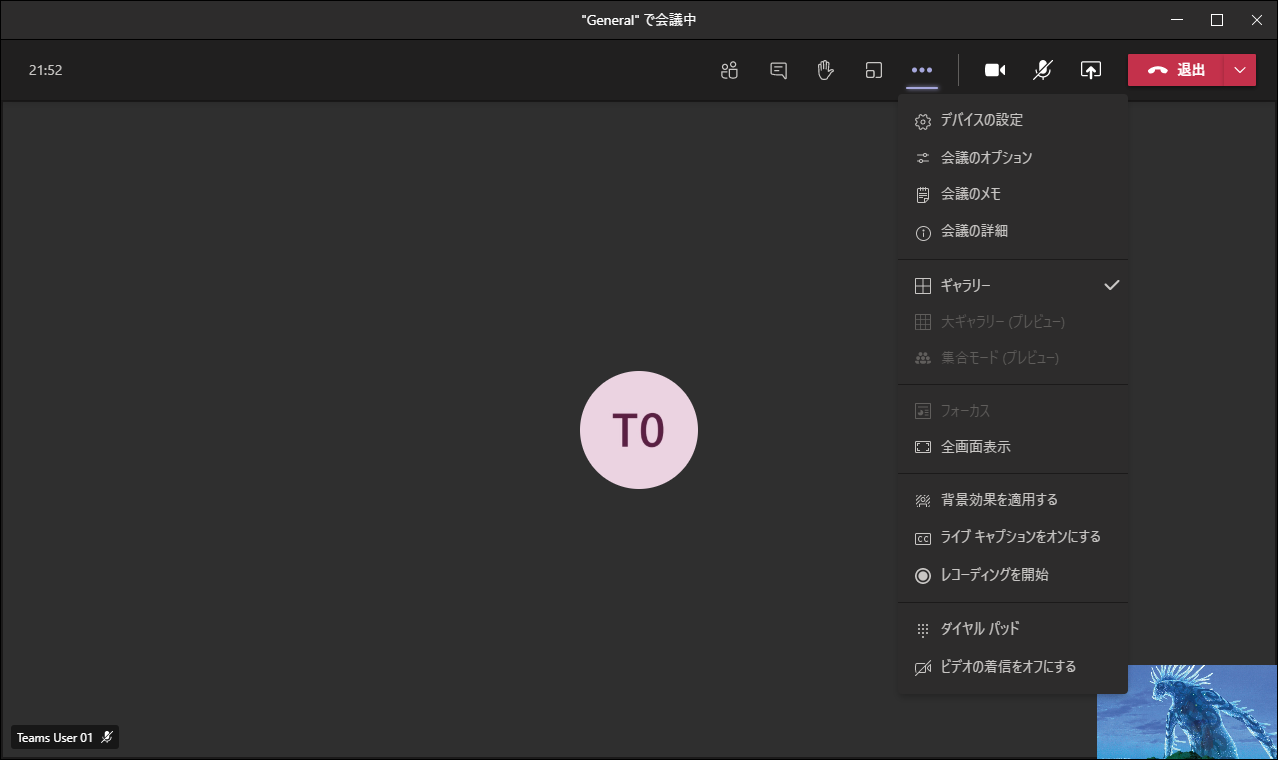Select 会議のオプション menu entry
The height and width of the screenshot is (760, 1278).
coord(1013,158)
